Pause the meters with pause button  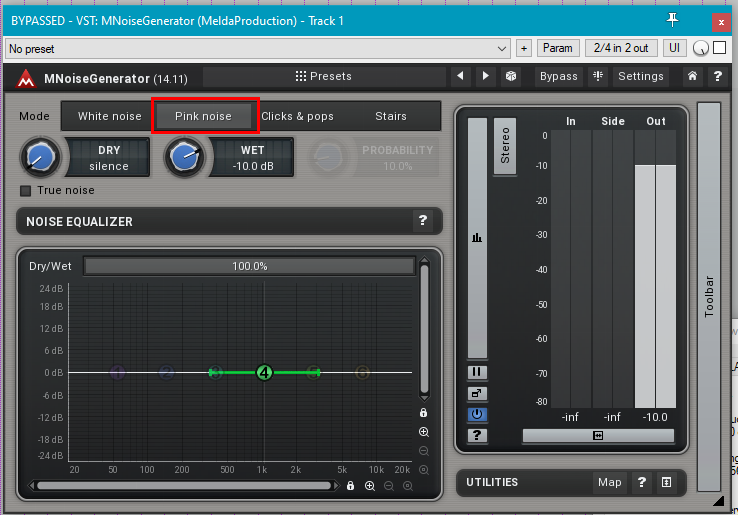tap(477, 372)
